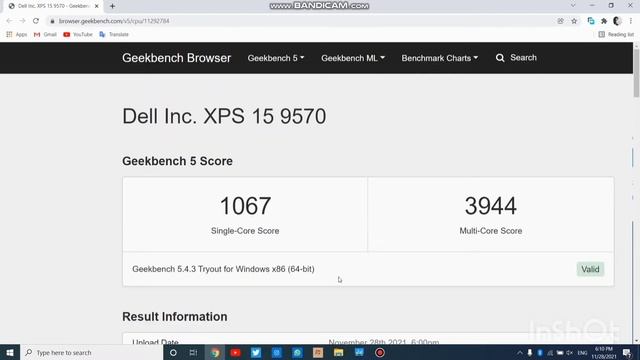
Task: Click the Valid status badge
Action: (x=590, y=269)
